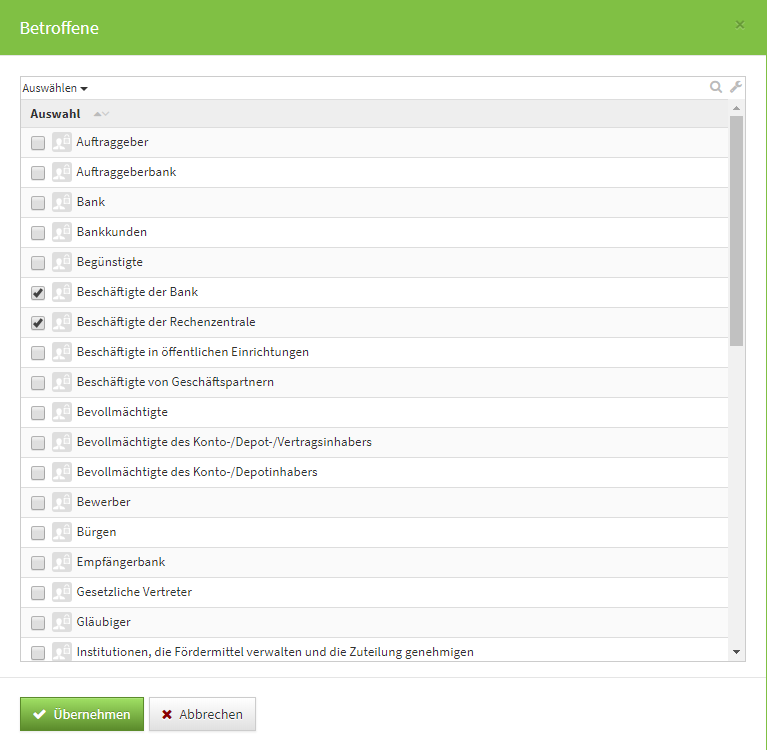767x750 pixels.
Task: Select the Bevollmächtigte row label
Action: [122, 412]
